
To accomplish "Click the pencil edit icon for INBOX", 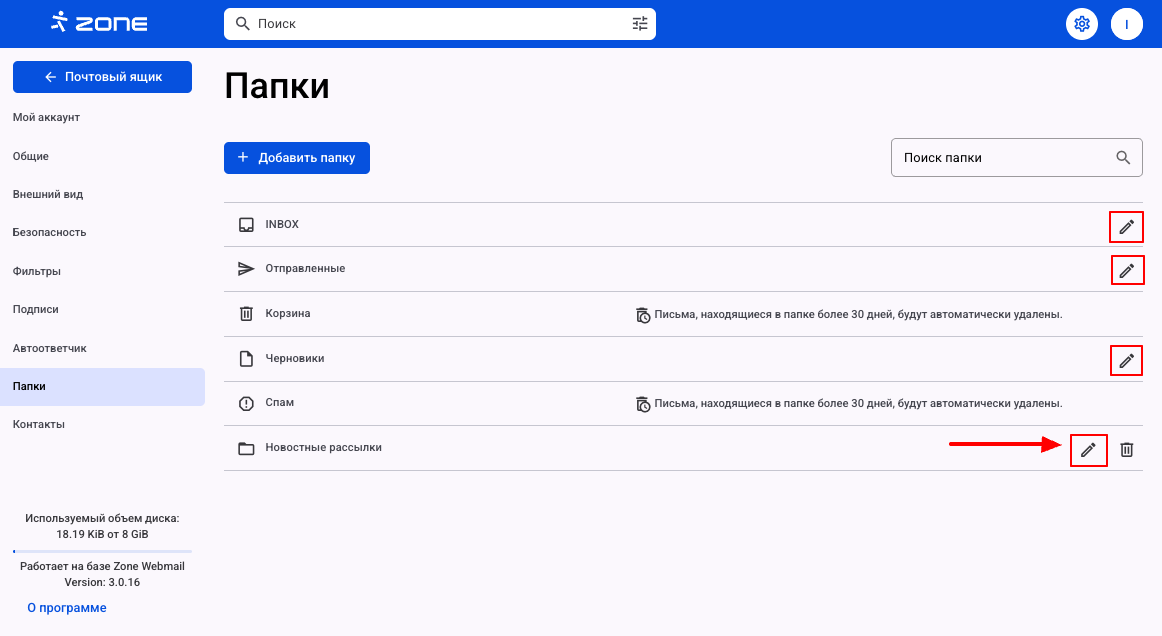I will (x=1126, y=227).
